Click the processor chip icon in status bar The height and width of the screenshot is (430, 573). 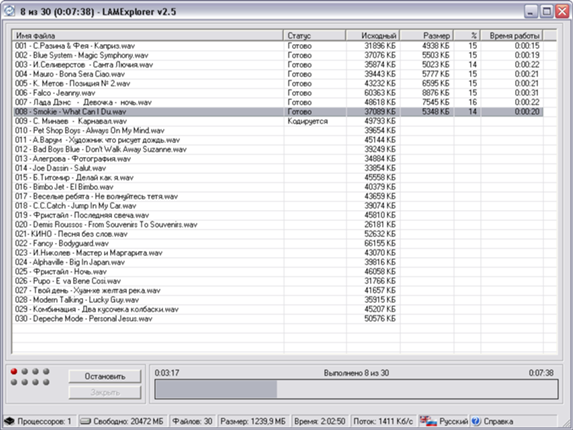click(9, 421)
